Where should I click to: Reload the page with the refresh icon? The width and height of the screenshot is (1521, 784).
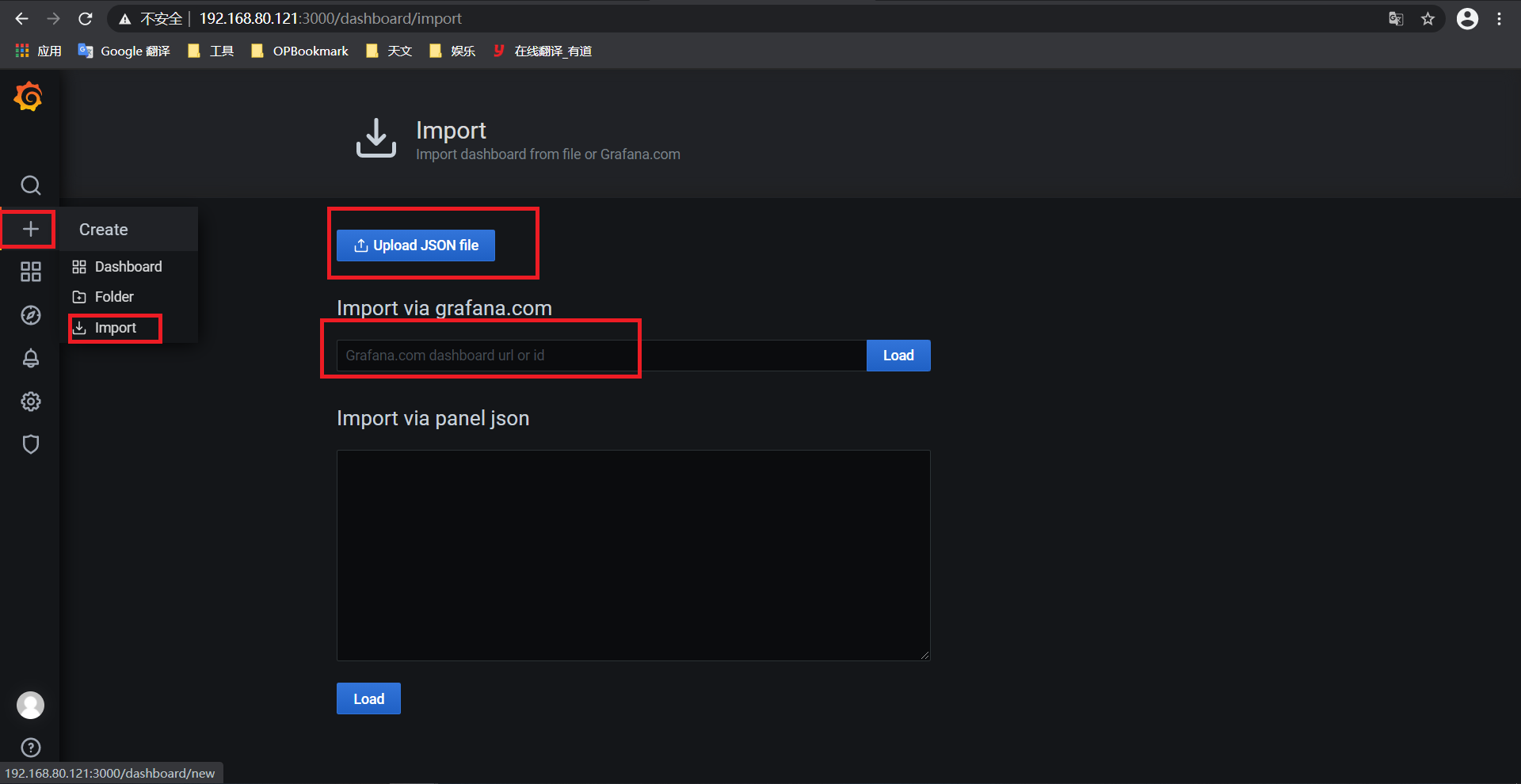click(86, 18)
